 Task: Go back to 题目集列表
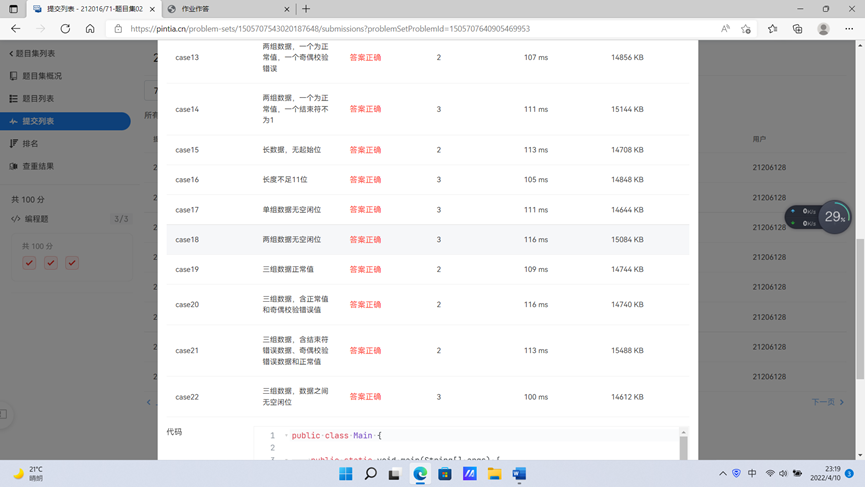click(32, 53)
